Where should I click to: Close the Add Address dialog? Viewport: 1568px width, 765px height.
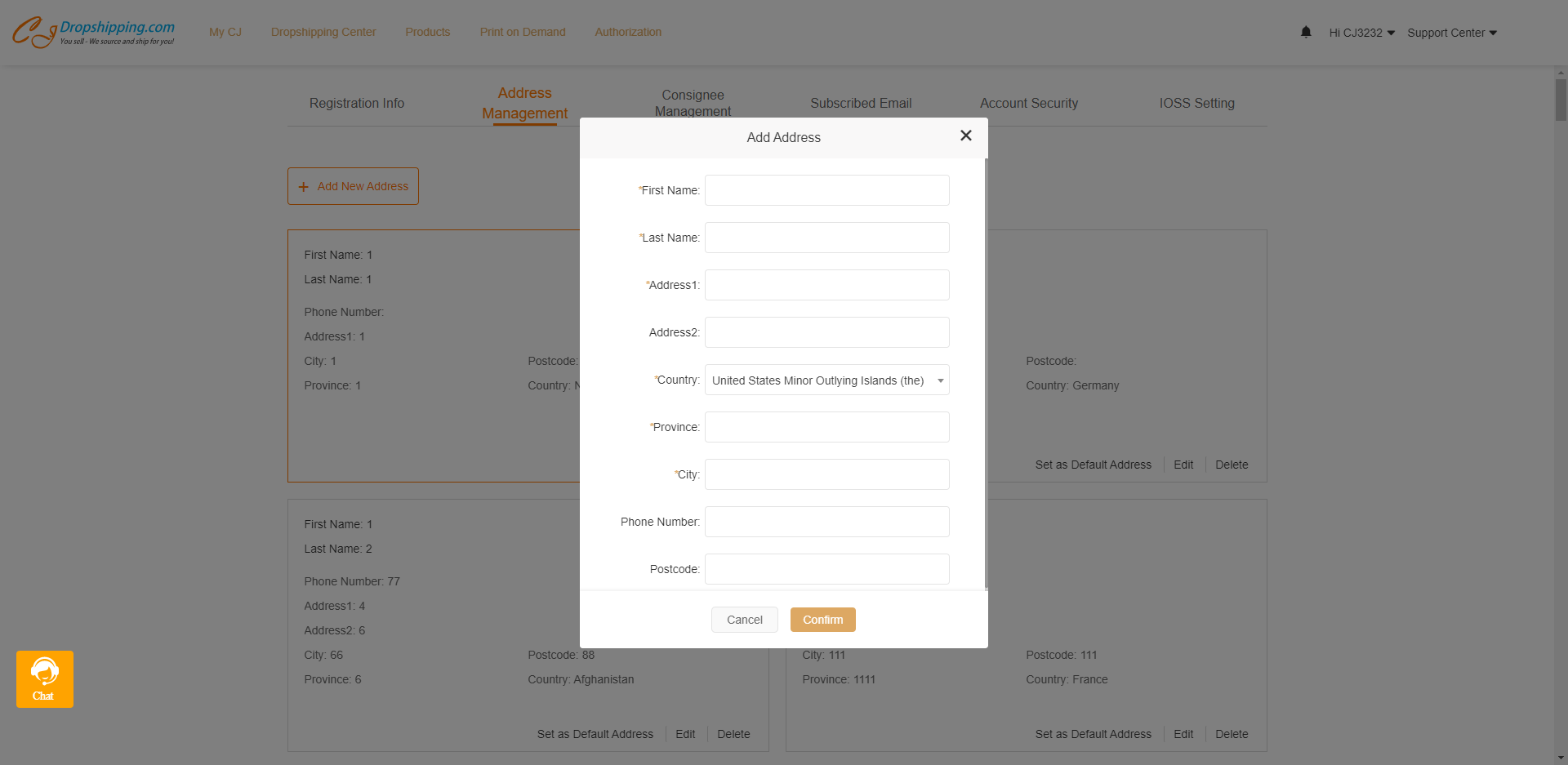965,136
